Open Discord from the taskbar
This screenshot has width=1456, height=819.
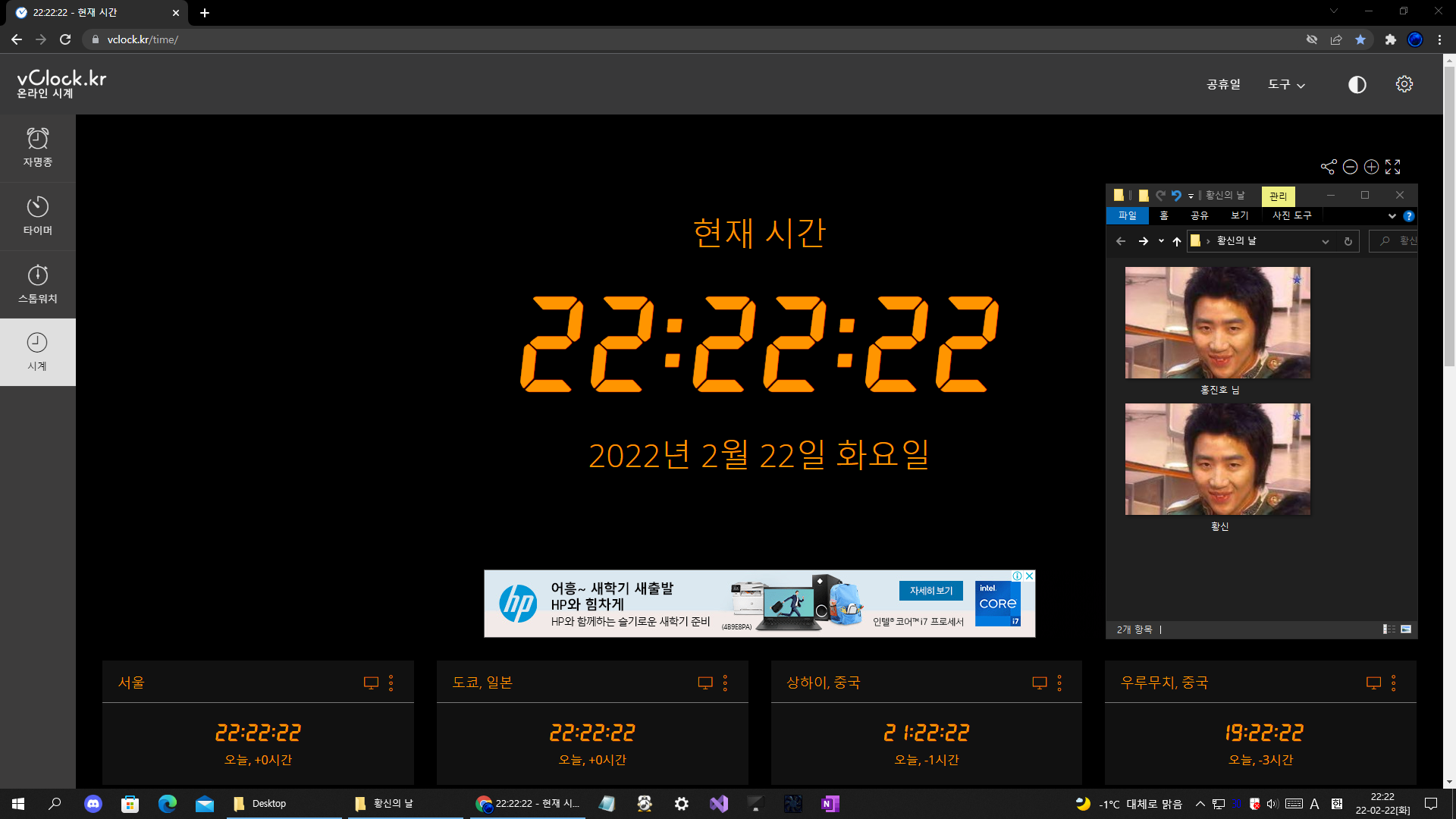click(93, 804)
